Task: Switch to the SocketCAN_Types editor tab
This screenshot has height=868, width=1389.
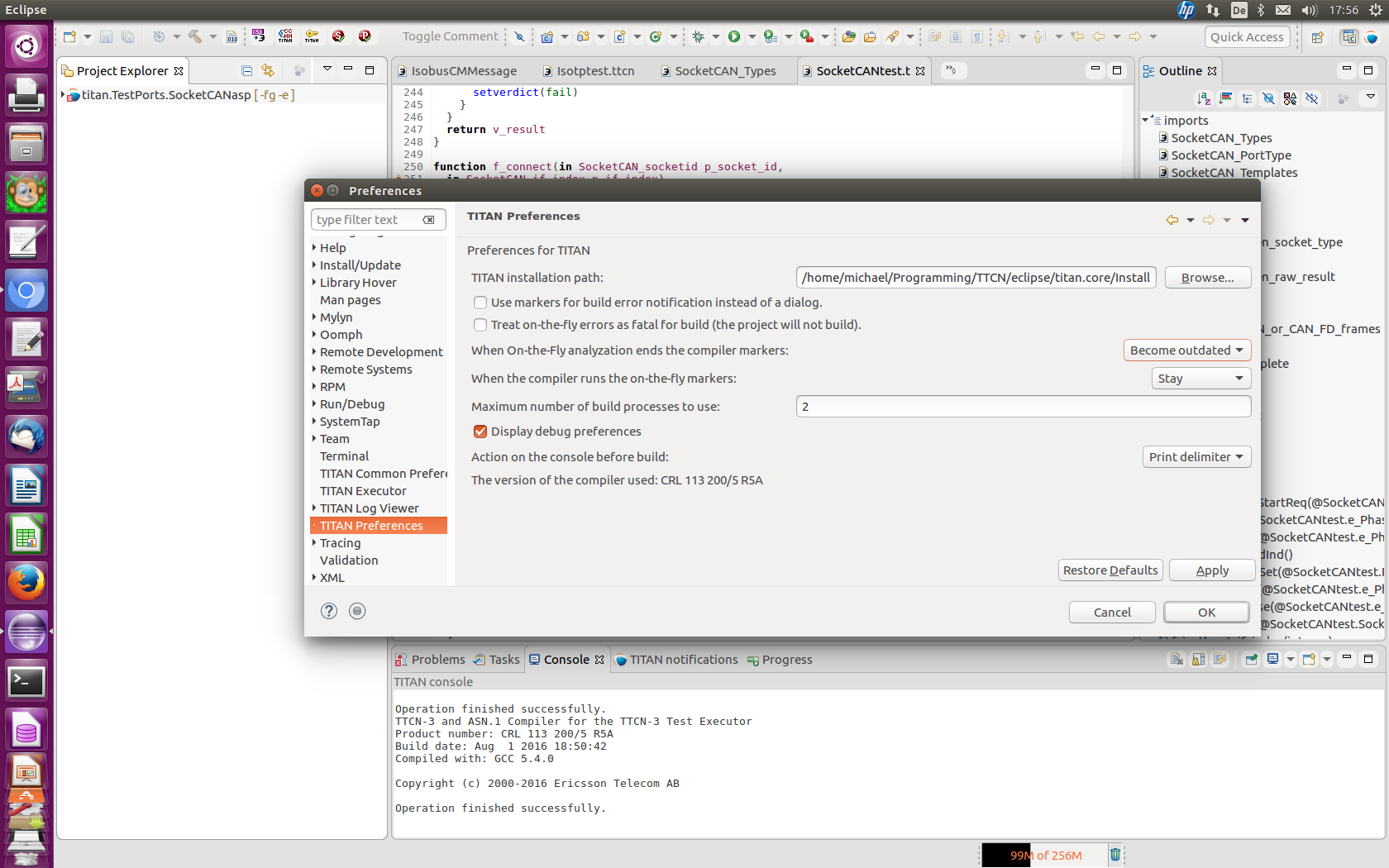Action: pyautogui.click(x=719, y=71)
